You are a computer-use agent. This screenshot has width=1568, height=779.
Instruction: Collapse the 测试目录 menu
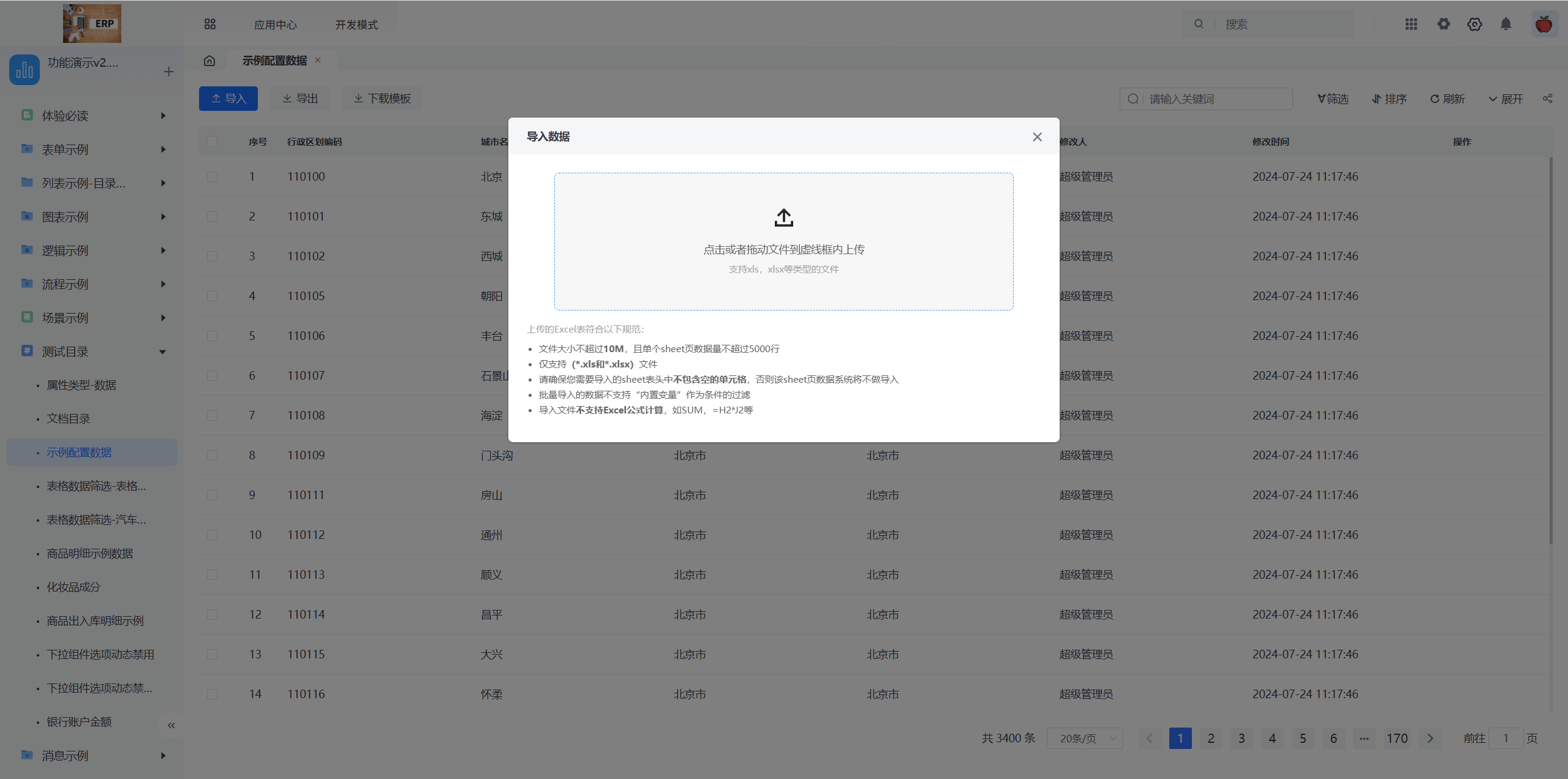pos(92,352)
